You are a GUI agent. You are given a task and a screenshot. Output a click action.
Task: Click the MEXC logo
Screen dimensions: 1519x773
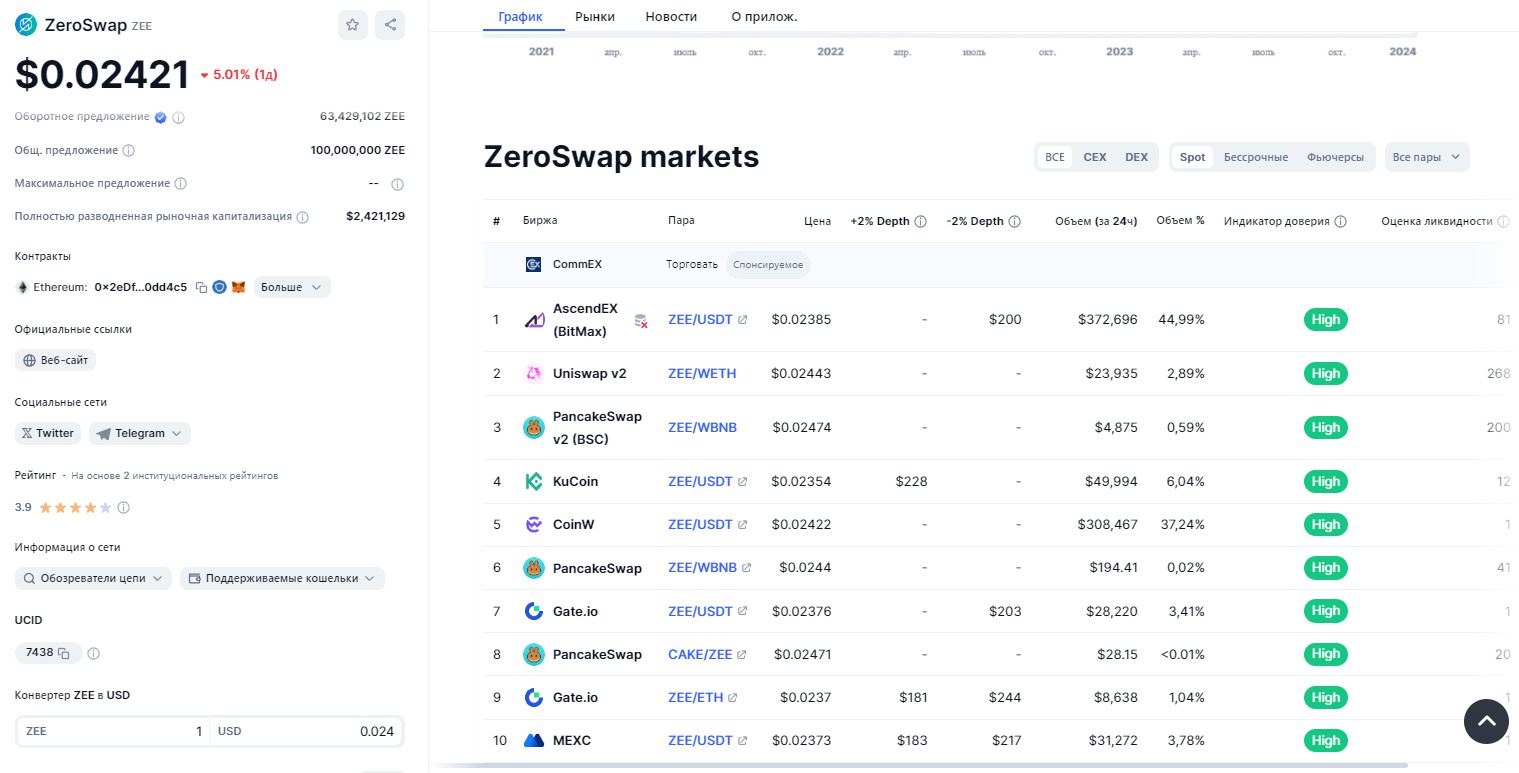(x=534, y=741)
